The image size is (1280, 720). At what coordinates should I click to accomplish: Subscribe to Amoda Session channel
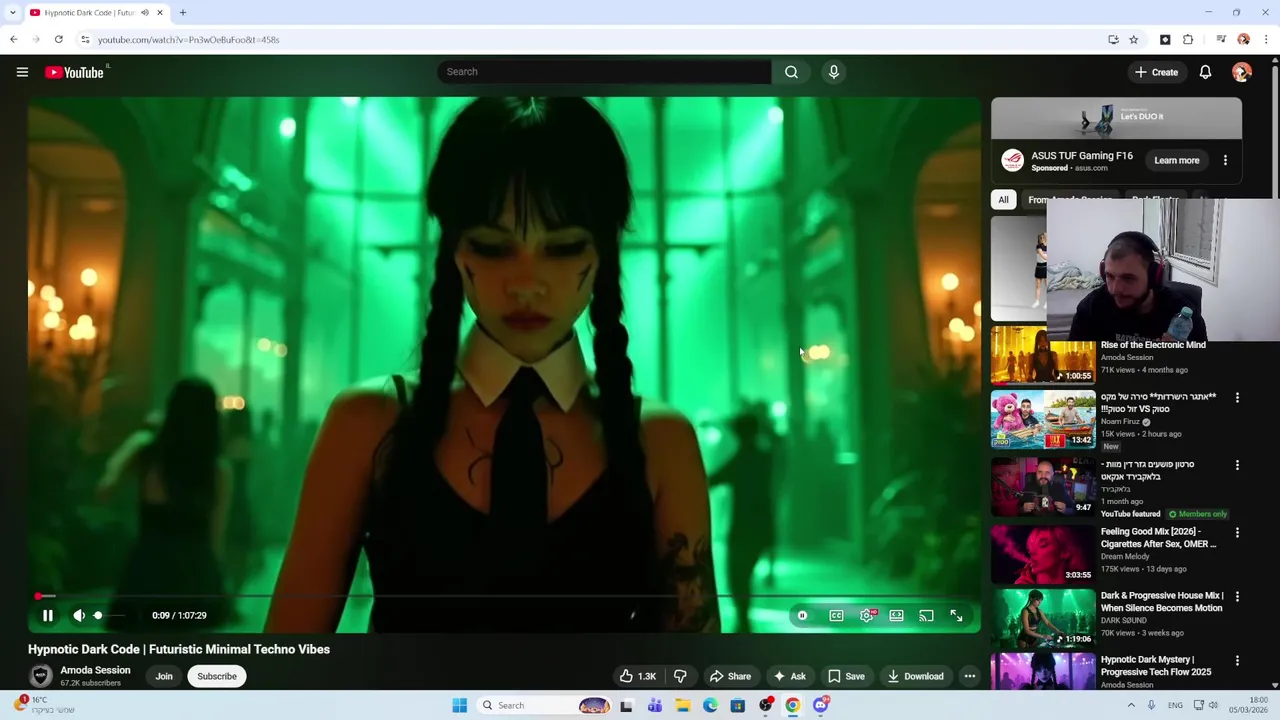(217, 676)
